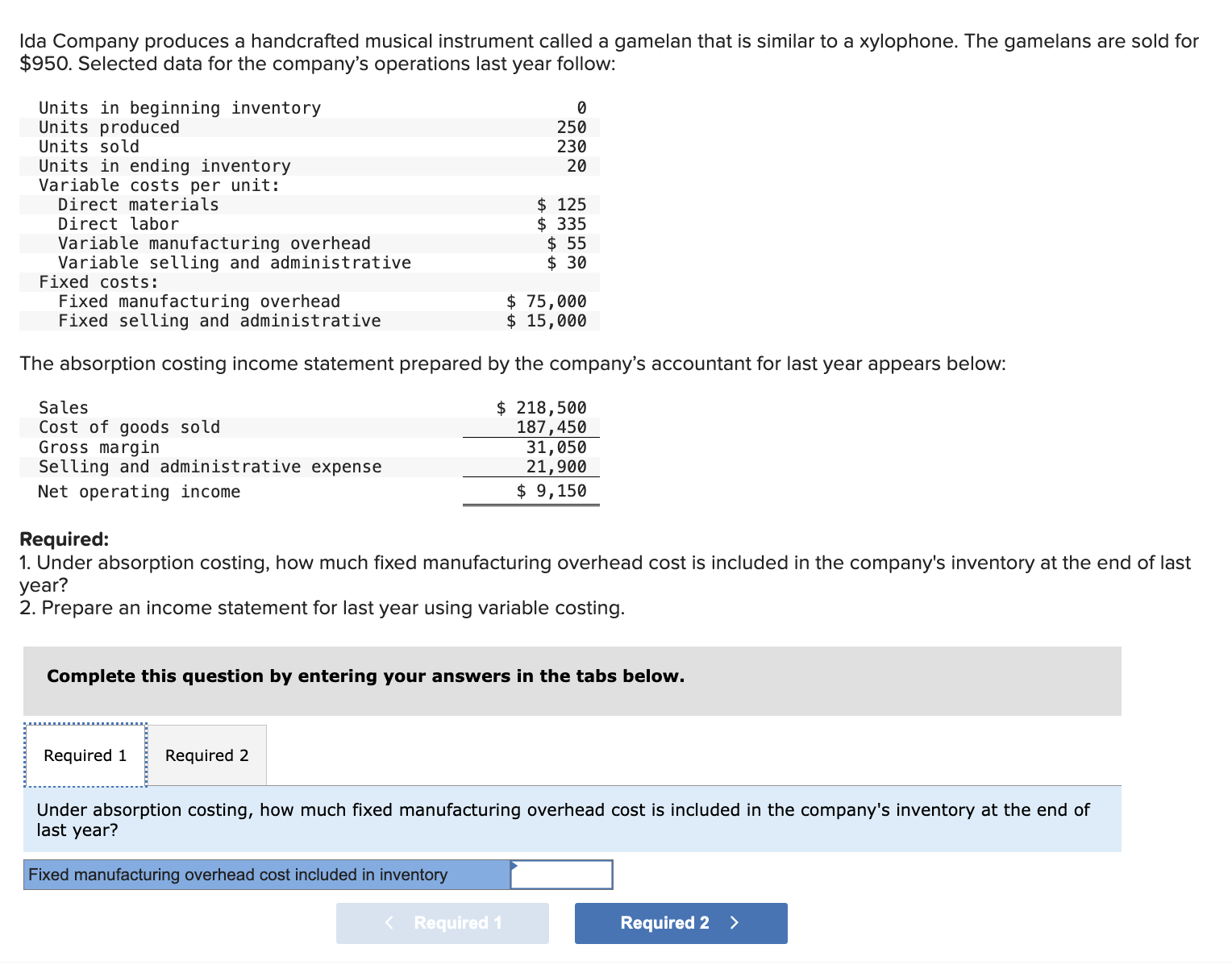Select the Gross margin line in the statement
Image resolution: width=1232 pixels, height=969 pixels.
pyautogui.click(x=242, y=447)
